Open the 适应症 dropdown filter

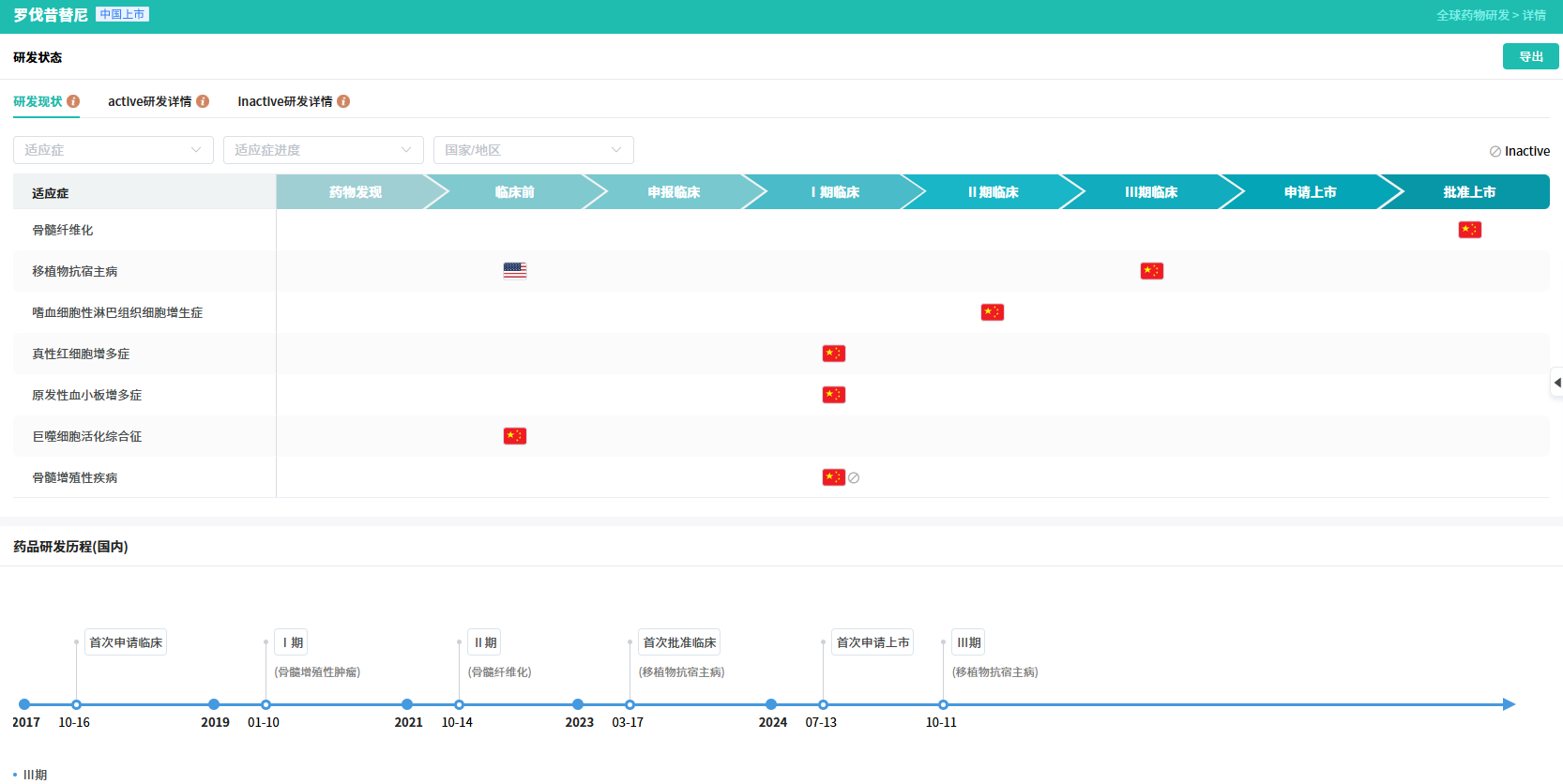113,150
